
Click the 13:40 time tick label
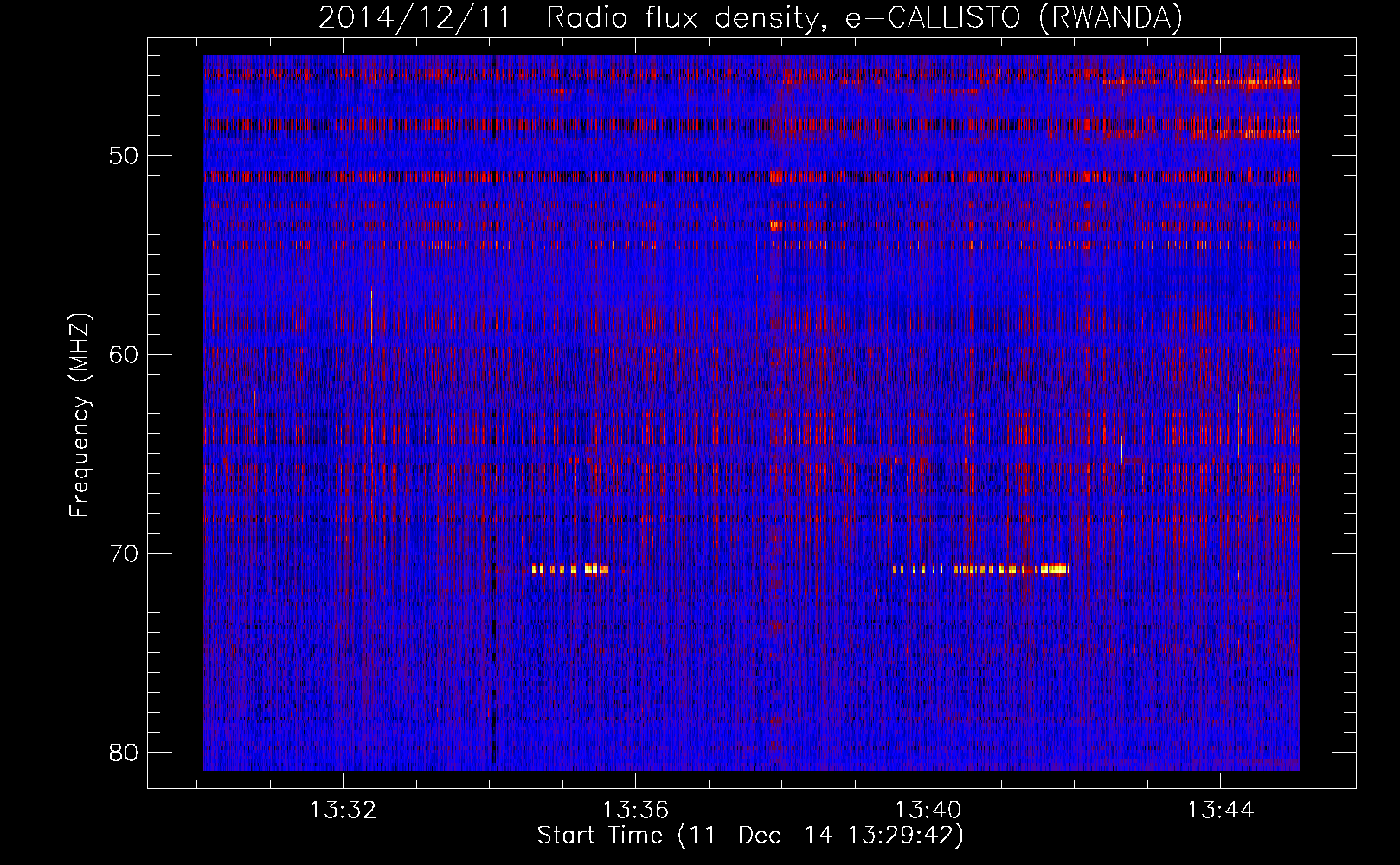click(928, 811)
